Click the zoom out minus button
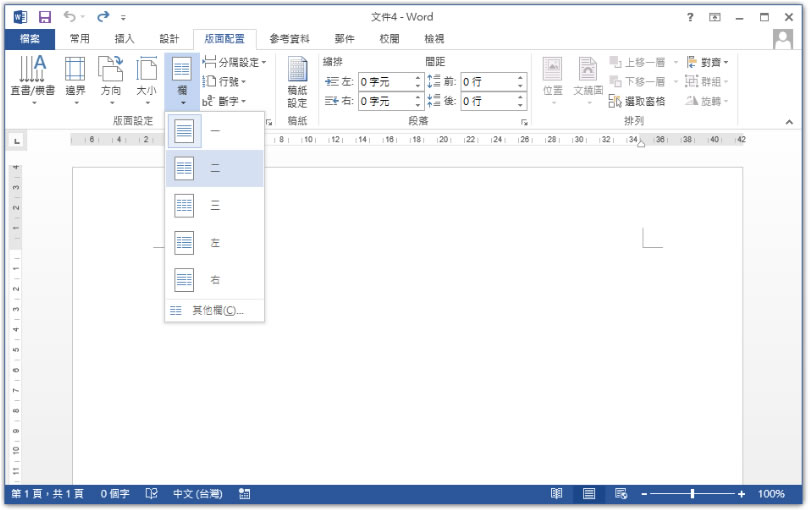The image size is (810, 510). (x=644, y=494)
